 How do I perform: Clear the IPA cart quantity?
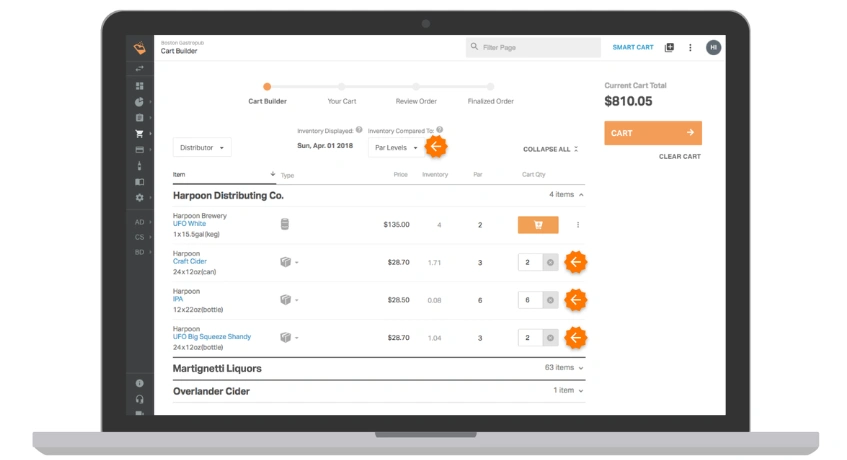pyautogui.click(x=550, y=300)
